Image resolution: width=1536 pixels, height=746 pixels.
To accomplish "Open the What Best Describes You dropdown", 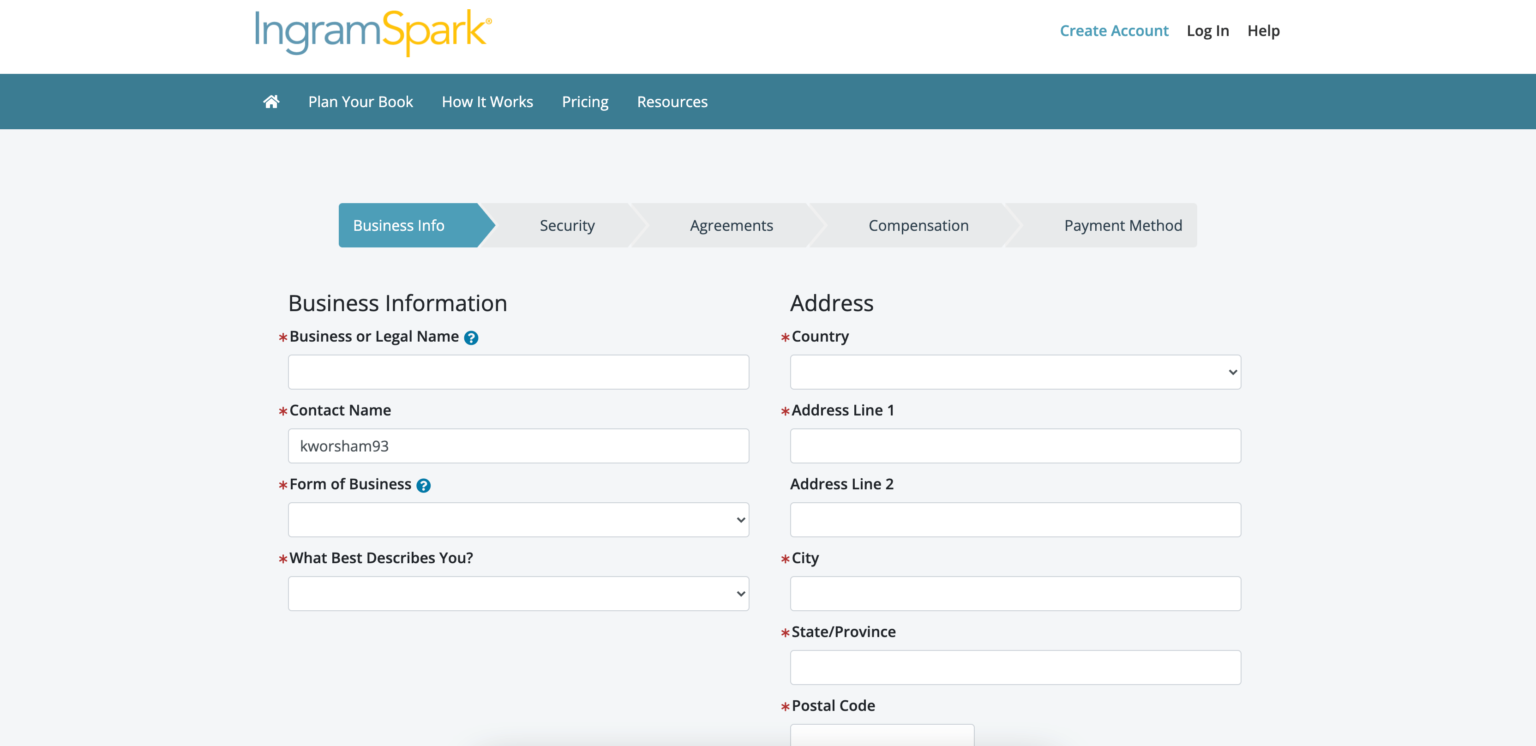I will click(x=518, y=593).
